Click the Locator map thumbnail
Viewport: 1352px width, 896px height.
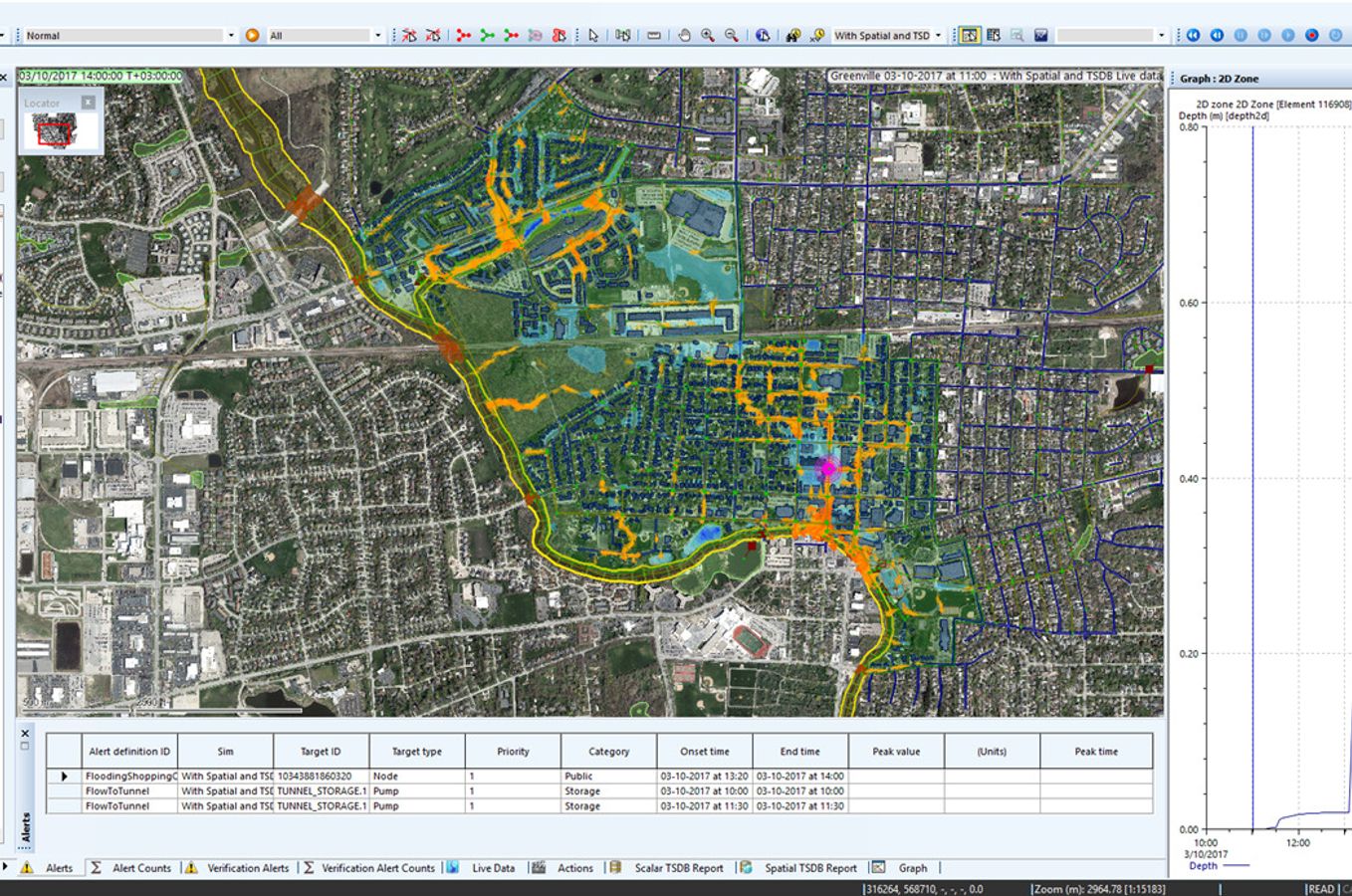[x=61, y=130]
